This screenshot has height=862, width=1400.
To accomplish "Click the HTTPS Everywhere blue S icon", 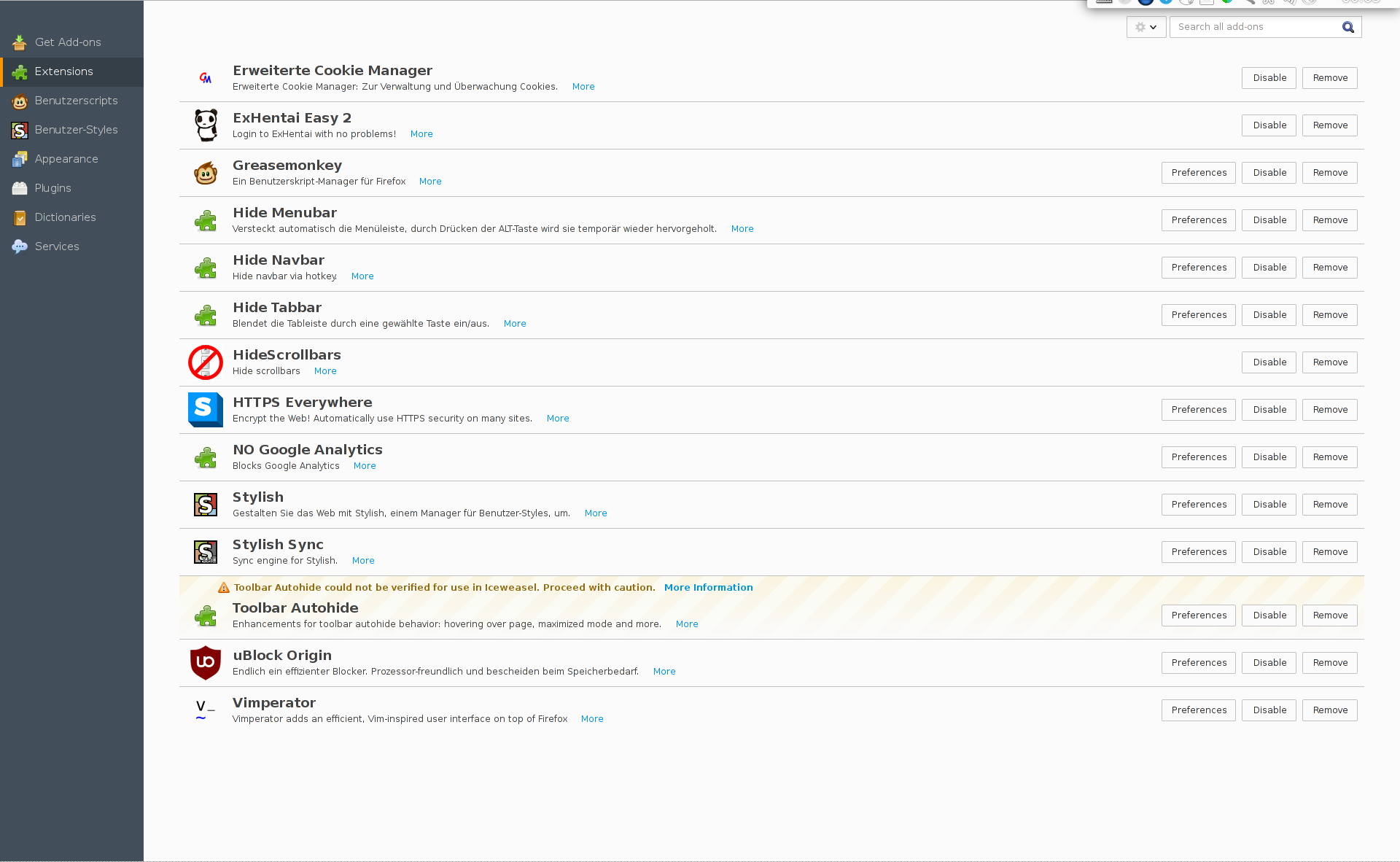I will [206, 410].
